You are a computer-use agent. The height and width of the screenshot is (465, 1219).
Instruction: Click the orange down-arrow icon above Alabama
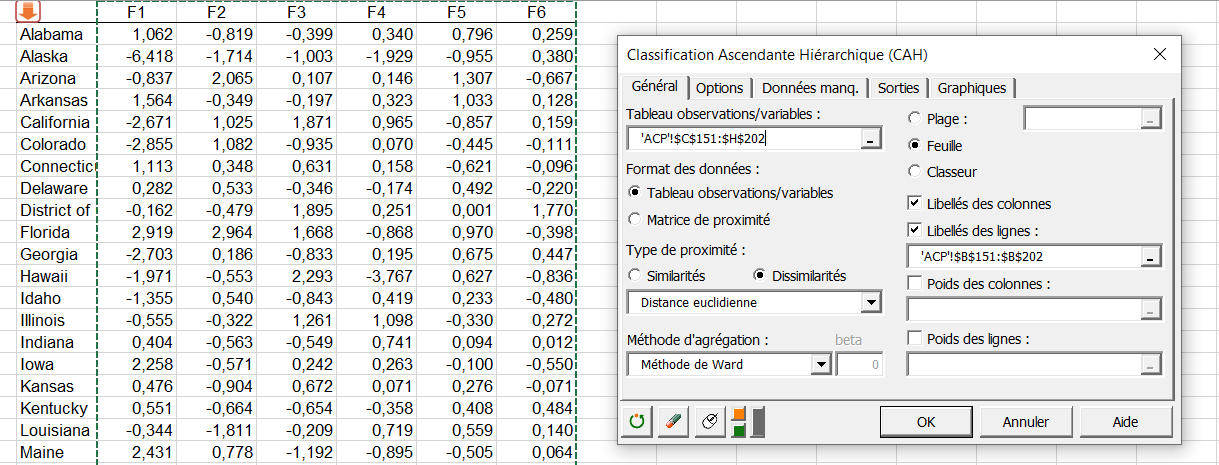pos(28,12)
